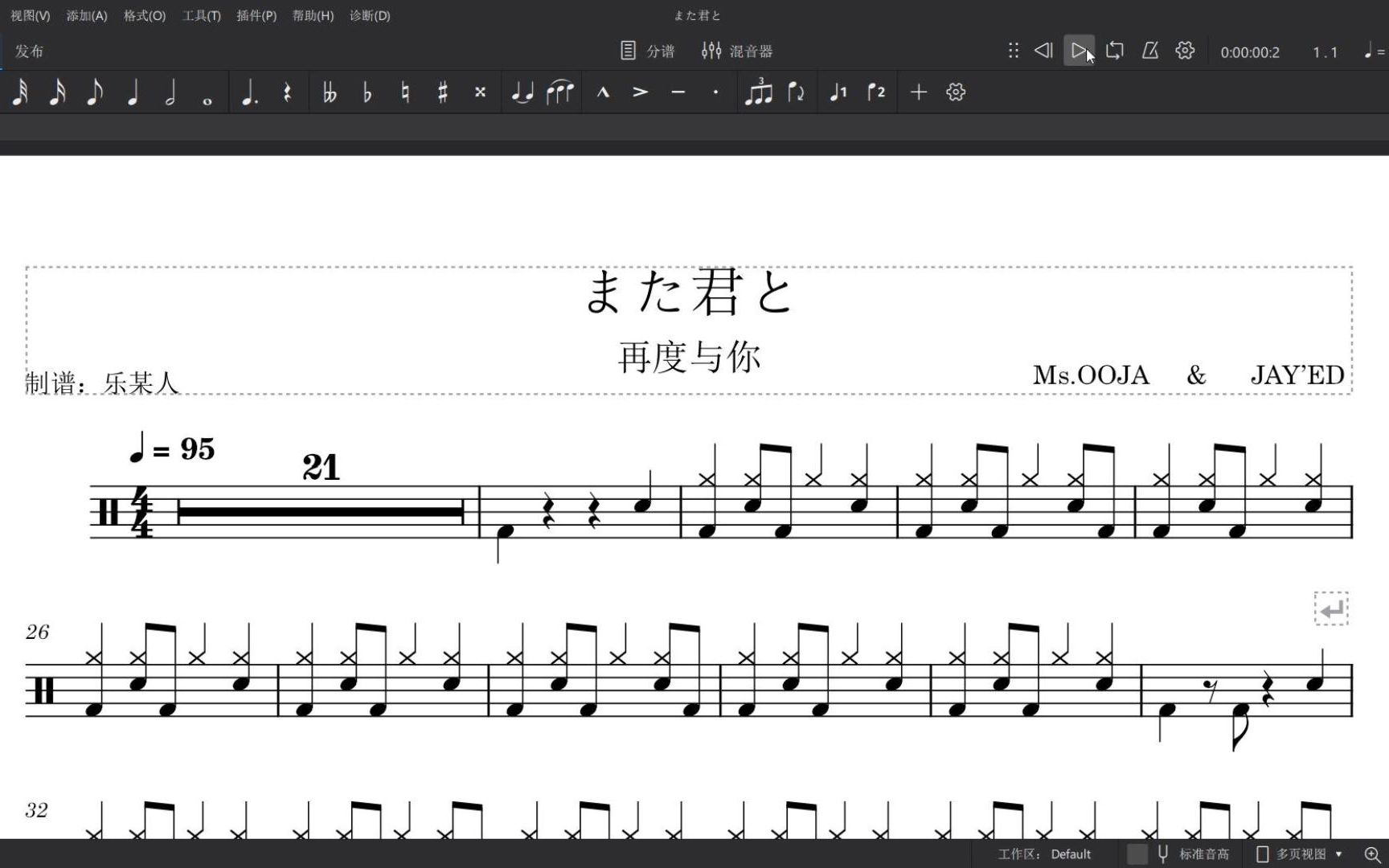This screenshot has width=1389, height=868.
Task: Apply the natural accidental
Action: pos(405,92)
